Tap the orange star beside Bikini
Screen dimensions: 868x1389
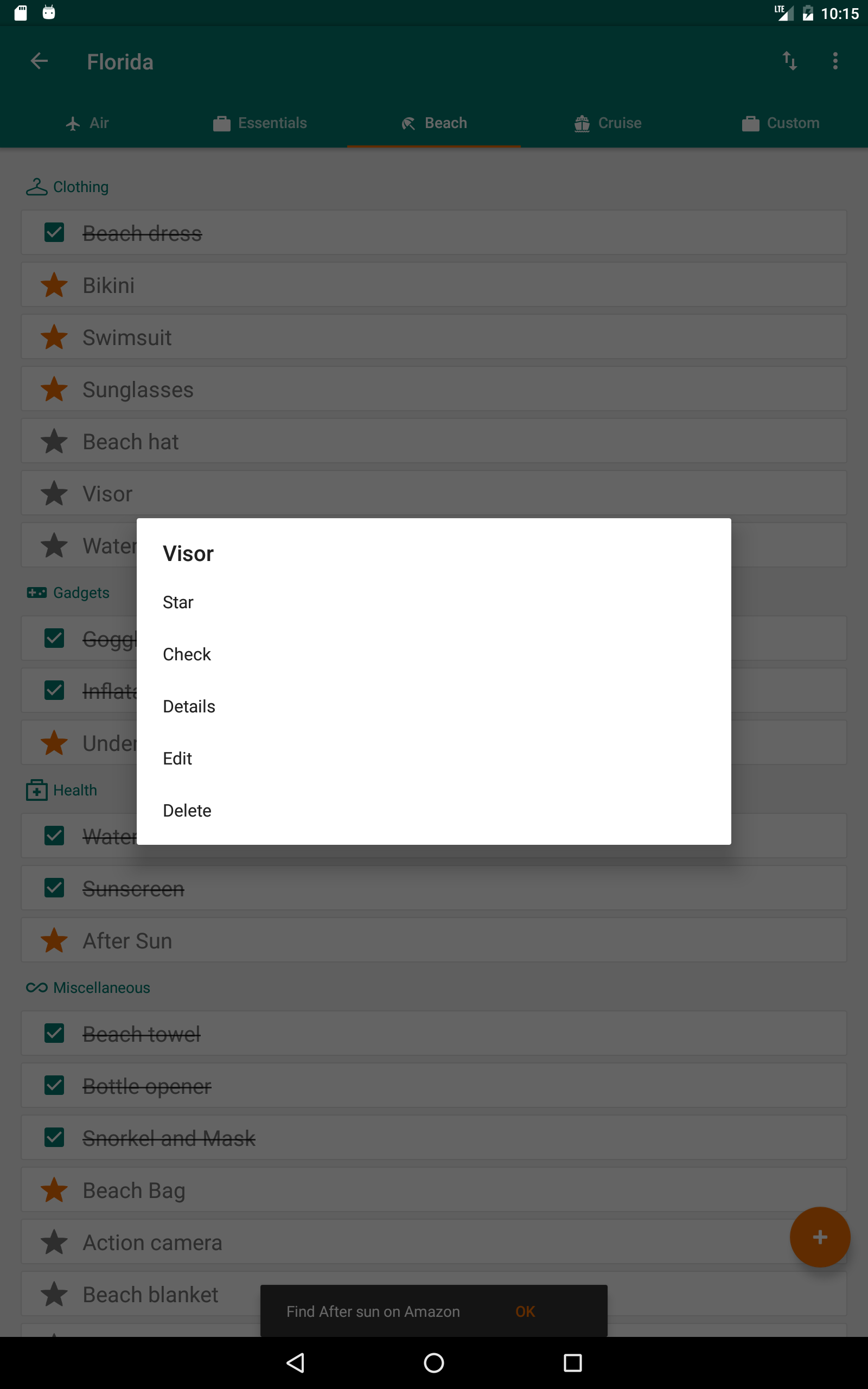point(54,285)
